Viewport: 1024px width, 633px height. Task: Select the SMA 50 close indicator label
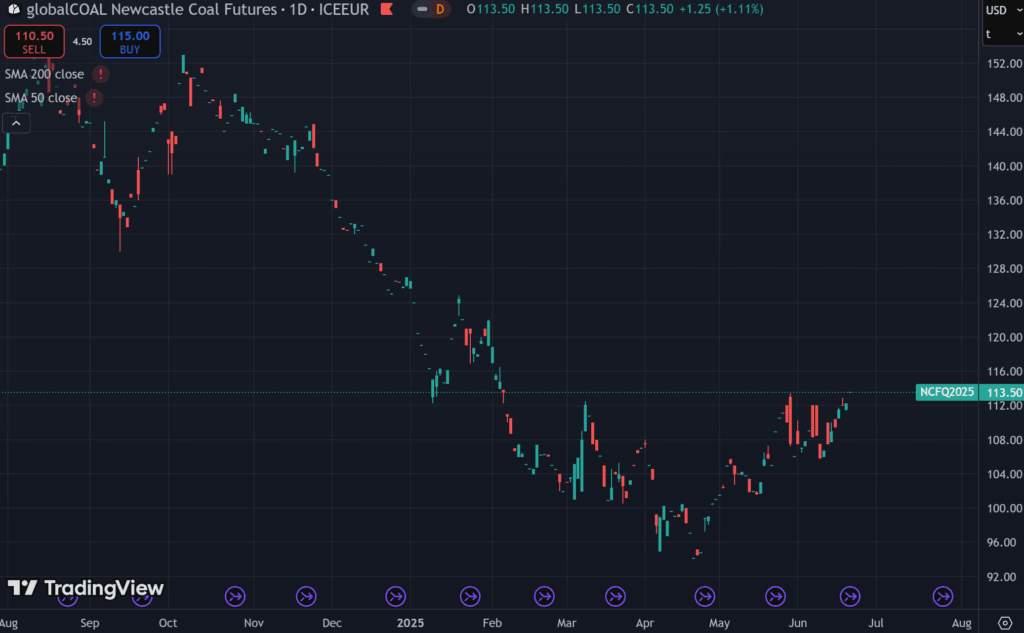41,98
